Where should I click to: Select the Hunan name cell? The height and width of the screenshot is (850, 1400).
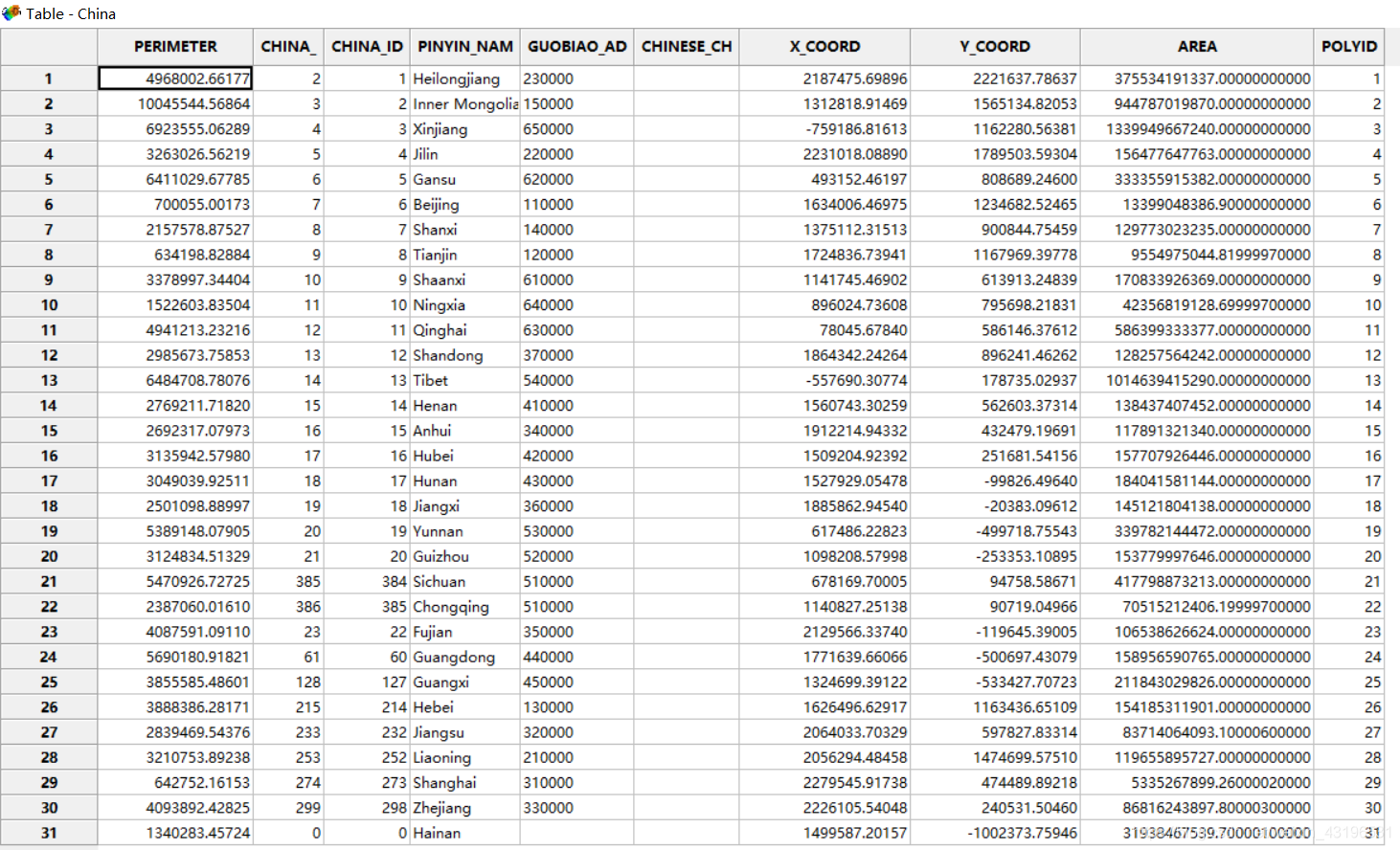point(465,481)
